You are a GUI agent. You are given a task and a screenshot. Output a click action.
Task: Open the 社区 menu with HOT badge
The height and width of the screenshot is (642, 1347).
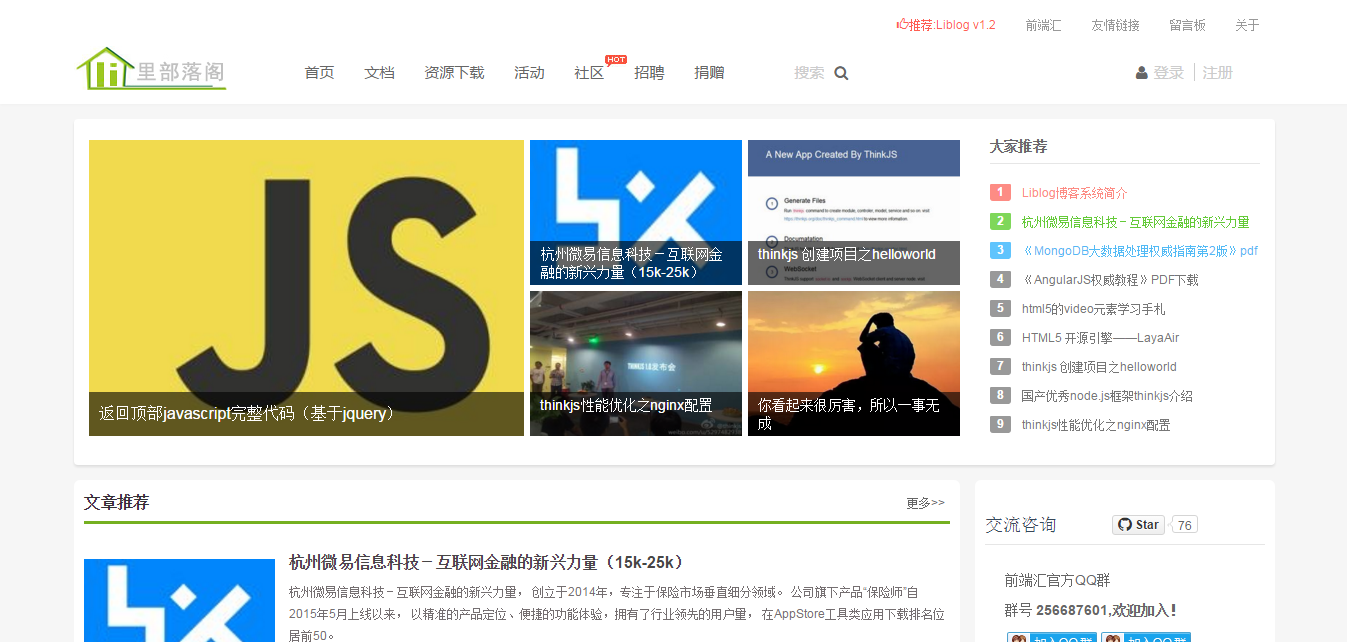point(589,73)
